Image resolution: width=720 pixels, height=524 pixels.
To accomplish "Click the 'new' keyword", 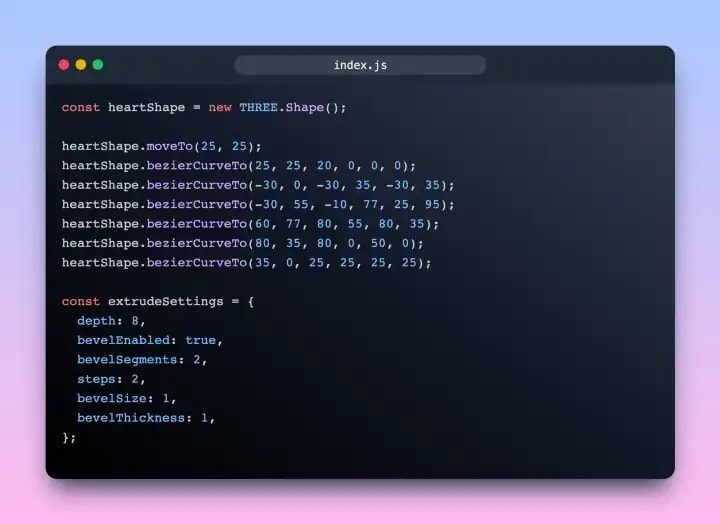I will point(220,107).
